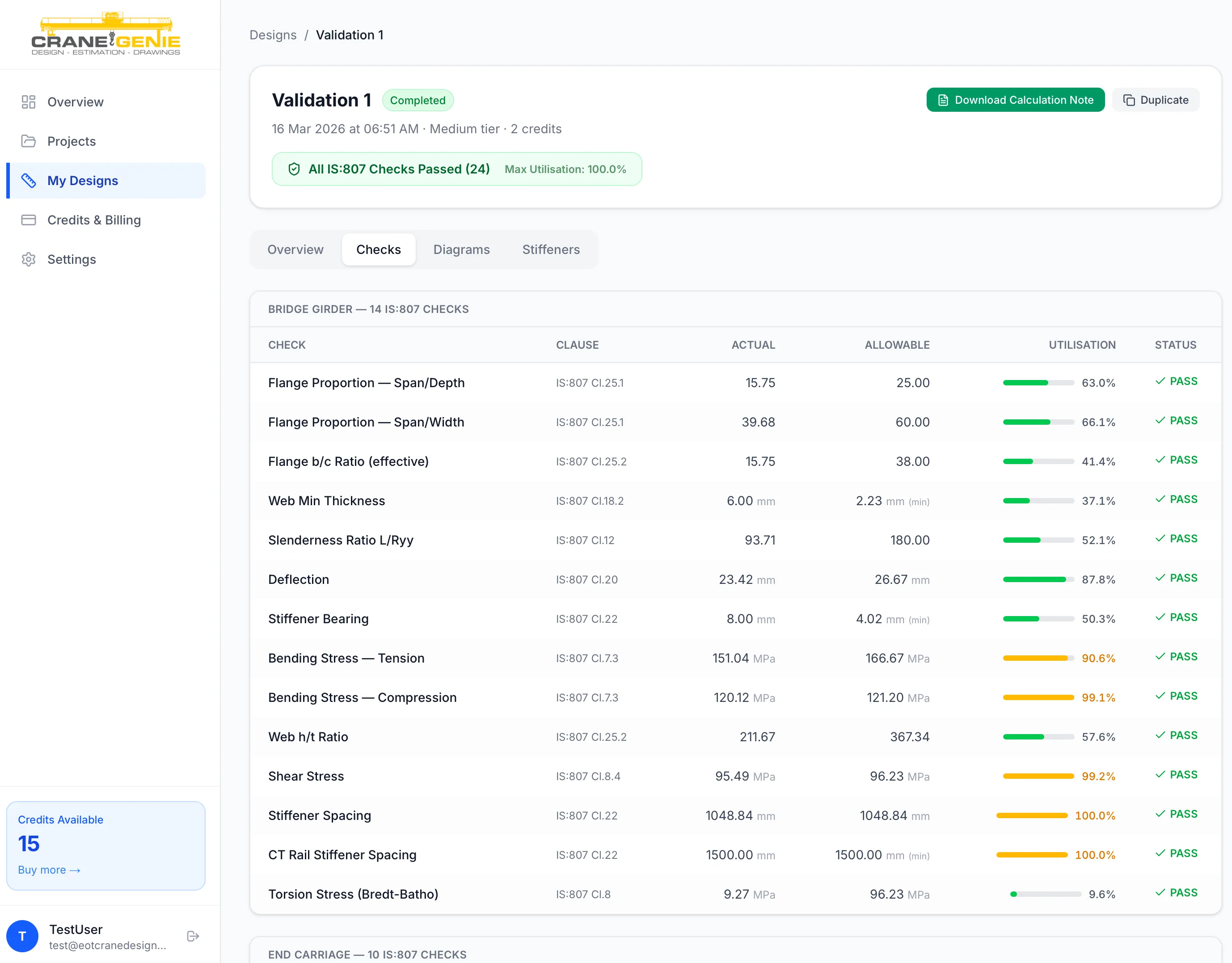Viewport: 1232px width, 963px height.
Task: Click the My Designs sidebar item
Action: pos(106,181)
